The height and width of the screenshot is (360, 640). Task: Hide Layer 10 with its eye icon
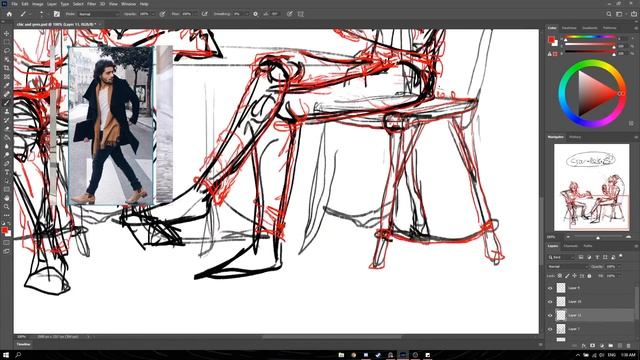pyautogui.click(x=550, y=302)
